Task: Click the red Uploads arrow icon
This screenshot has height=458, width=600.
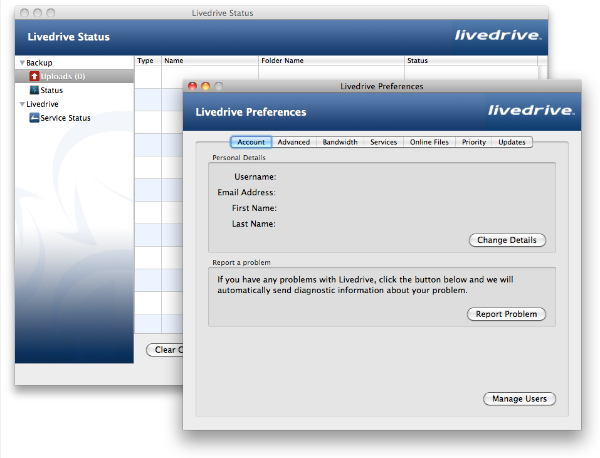Action: point(34,76)
